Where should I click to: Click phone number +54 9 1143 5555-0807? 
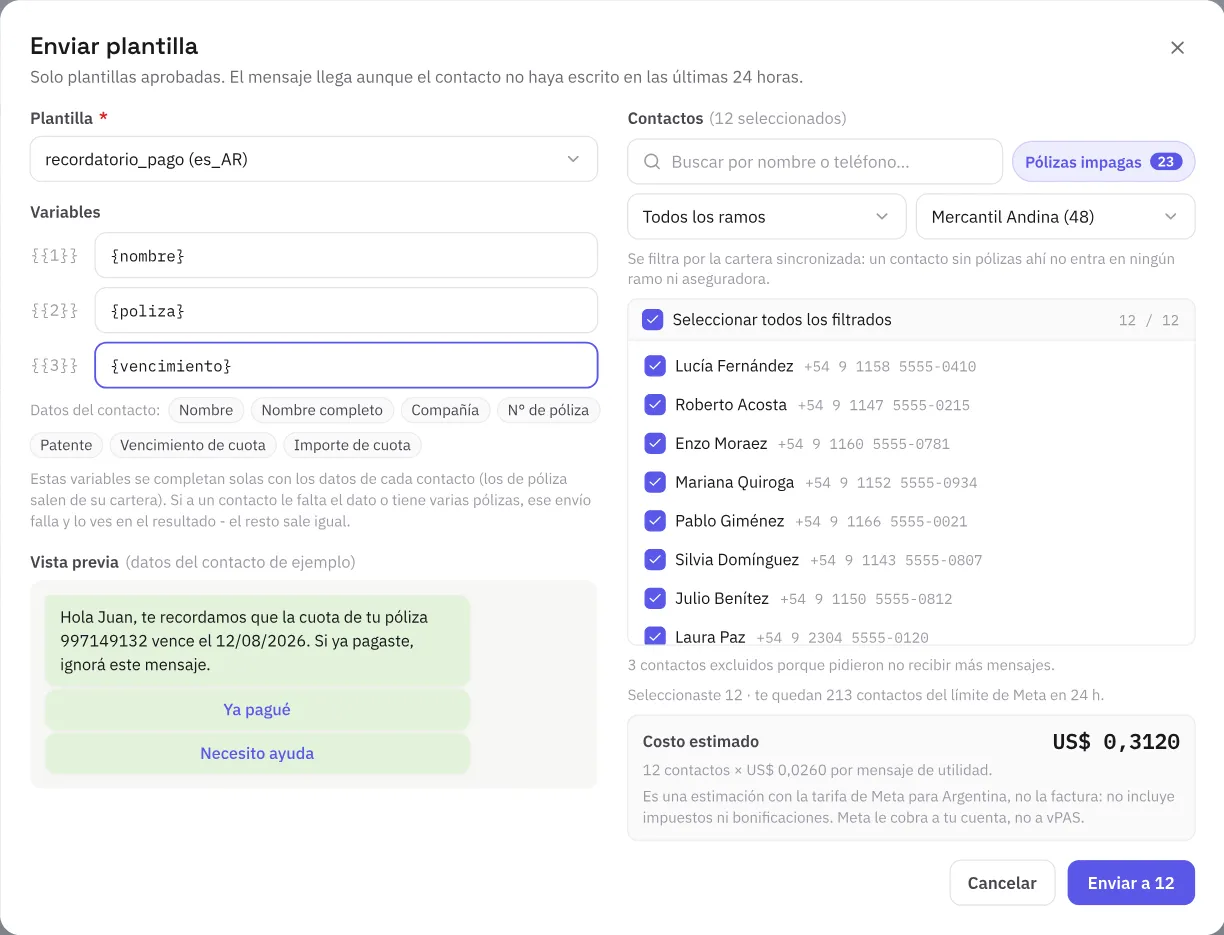896,560
